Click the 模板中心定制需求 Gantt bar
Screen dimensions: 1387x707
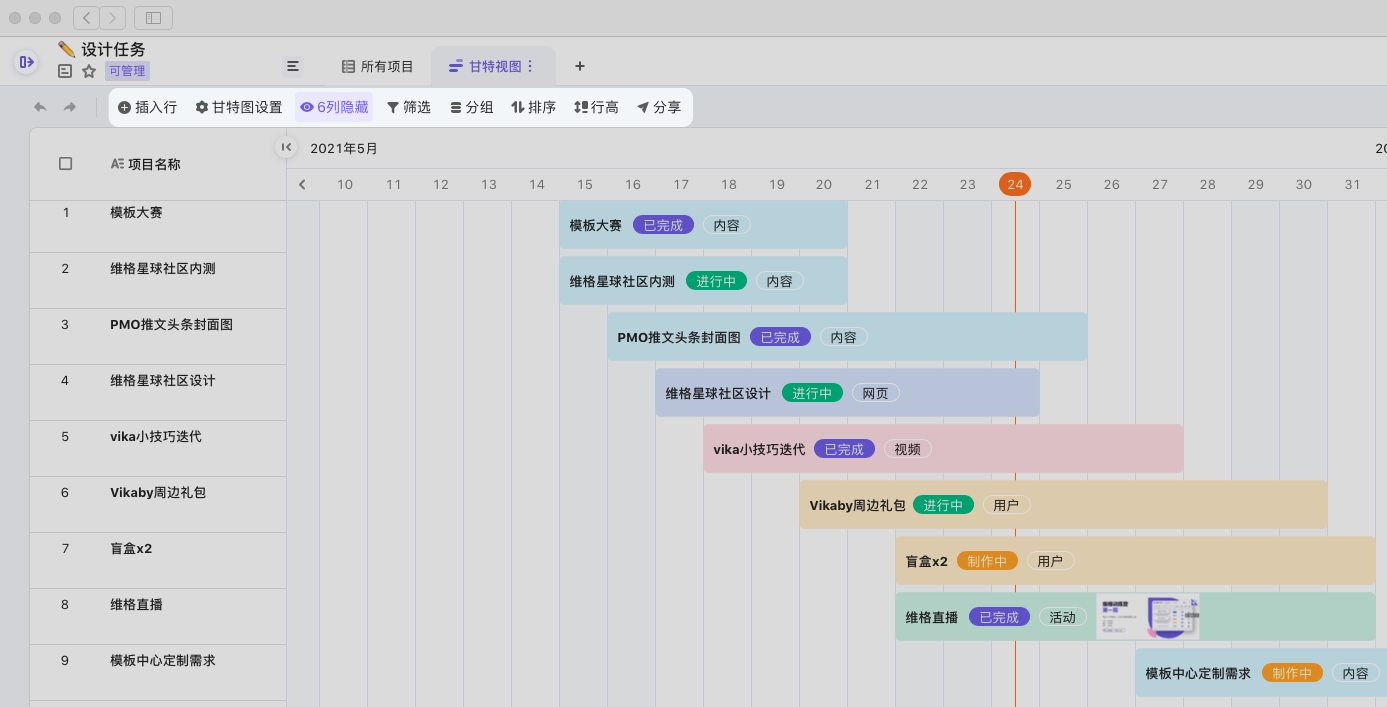coord(1261,673)
